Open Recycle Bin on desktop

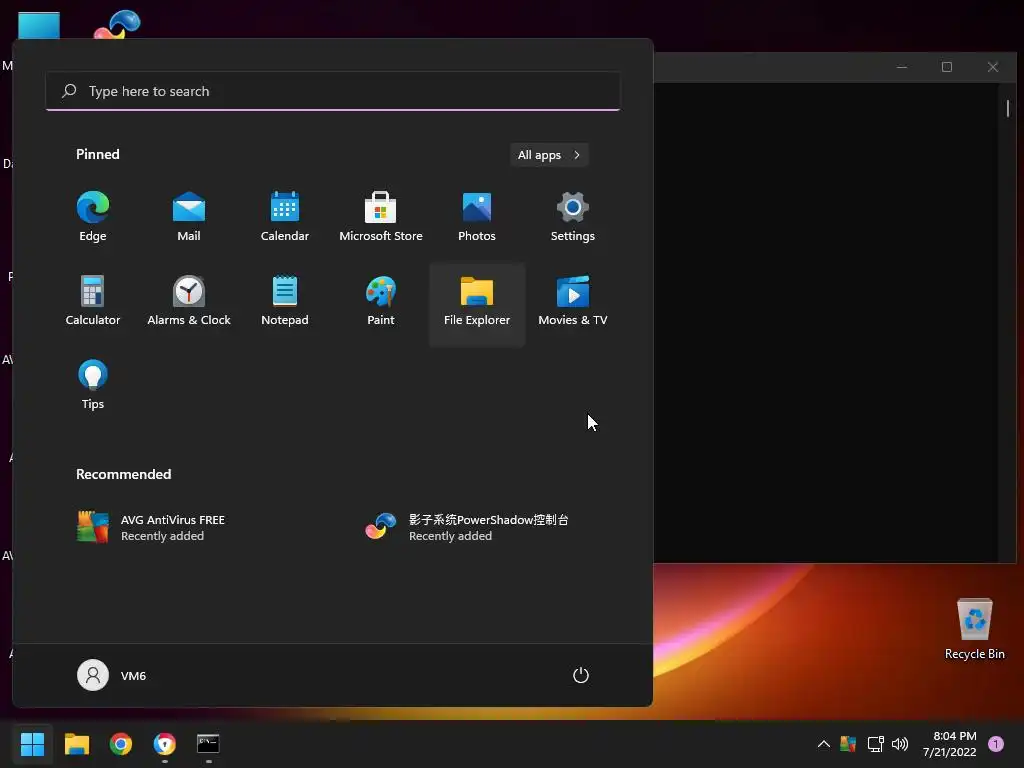point(974,629)
